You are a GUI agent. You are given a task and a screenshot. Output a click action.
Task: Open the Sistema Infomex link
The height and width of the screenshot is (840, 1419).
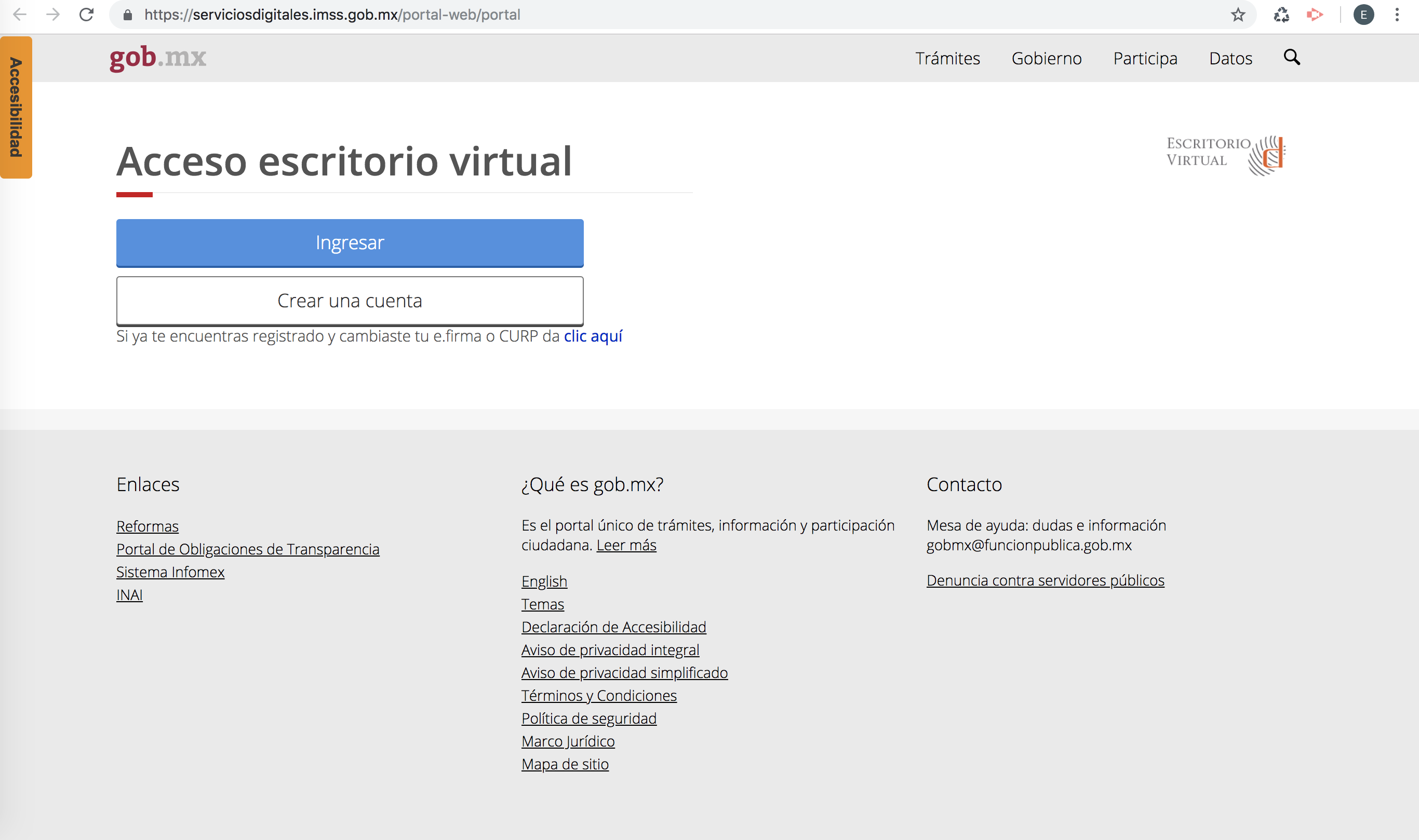click(170, 572)
